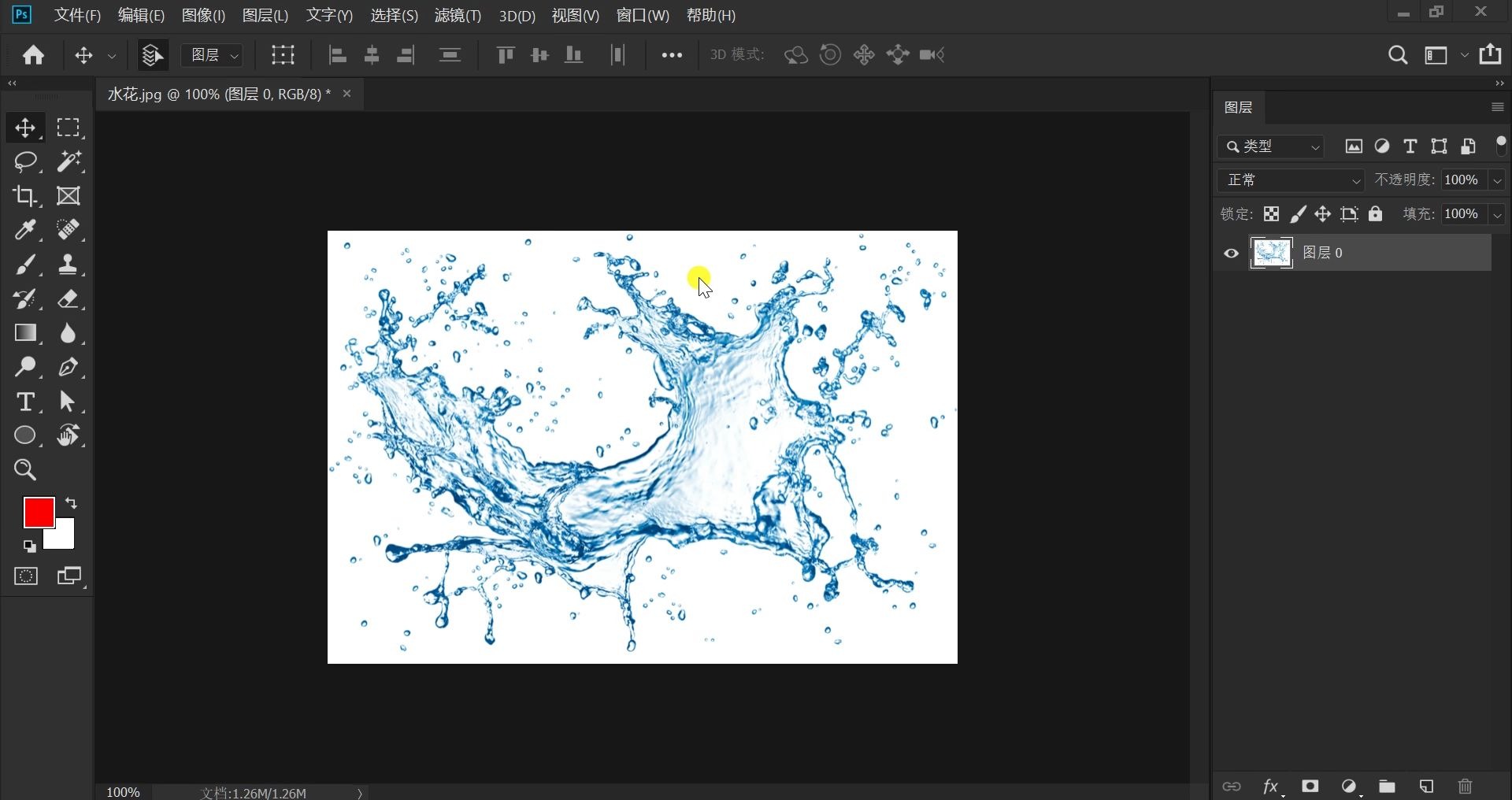Delete layer using trash icon
Screen dimensions: 1512x800
(1465, 786)
